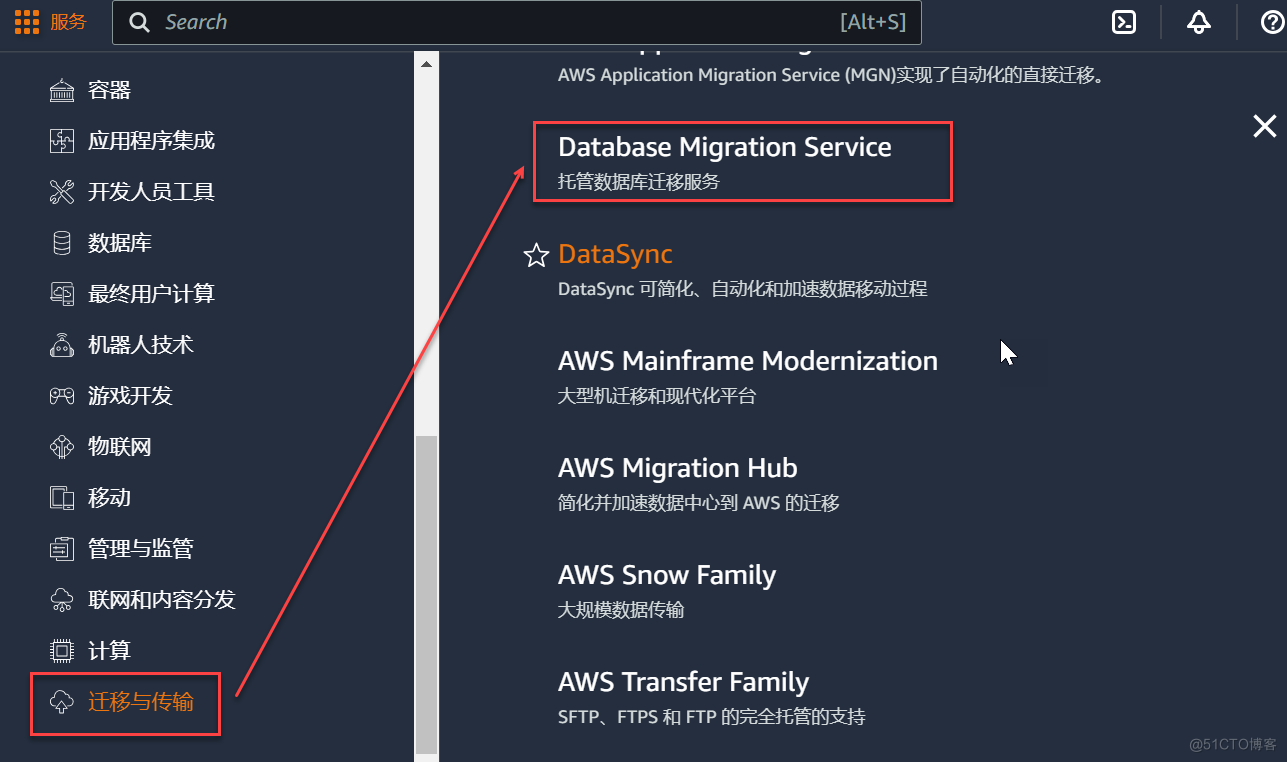
Task: Open Database Migration Service
Action: click(x=725, y=147)
